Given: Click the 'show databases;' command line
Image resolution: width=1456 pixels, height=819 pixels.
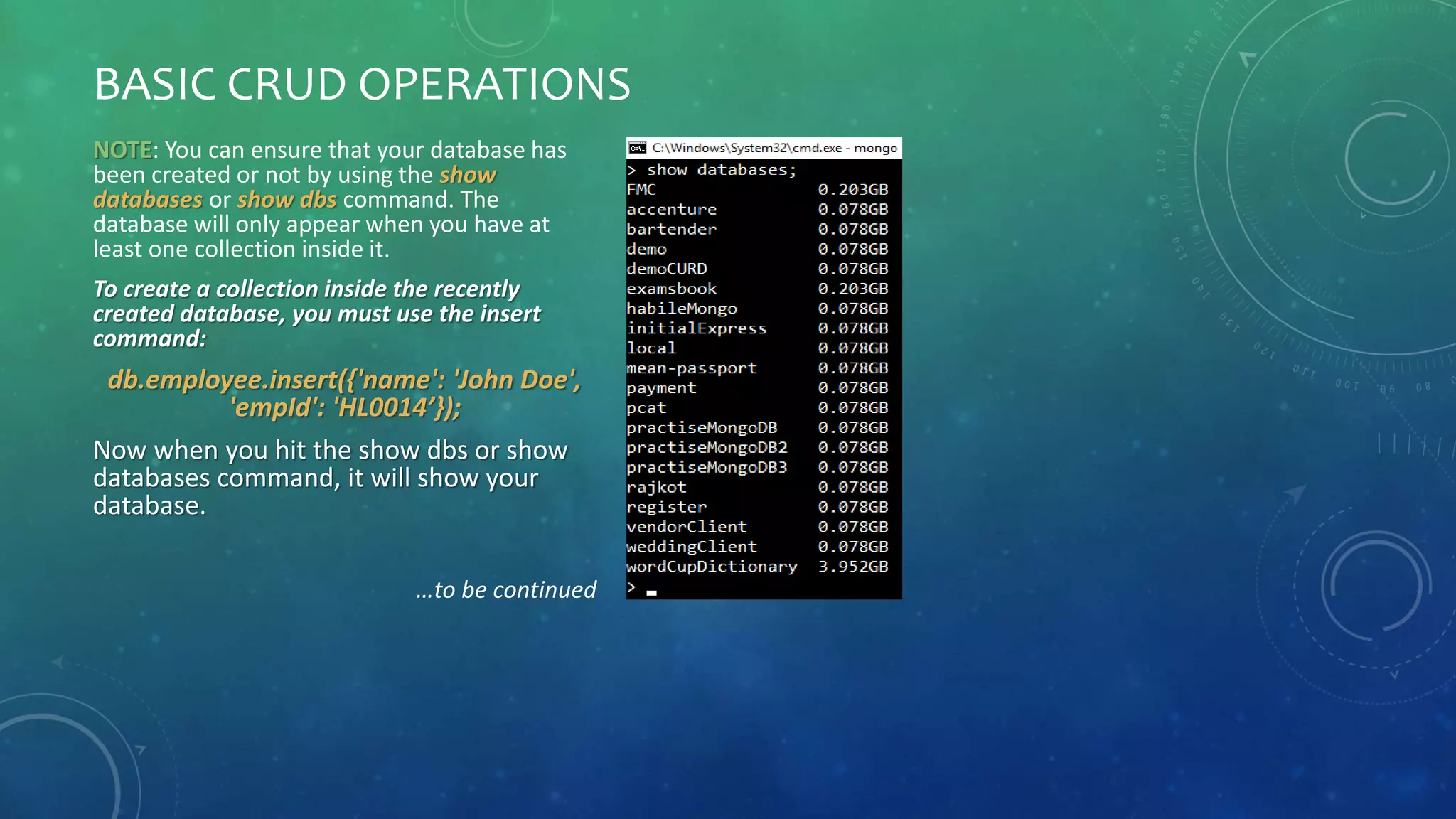Looking at the screenshot, I should click(x=721, y=170).
